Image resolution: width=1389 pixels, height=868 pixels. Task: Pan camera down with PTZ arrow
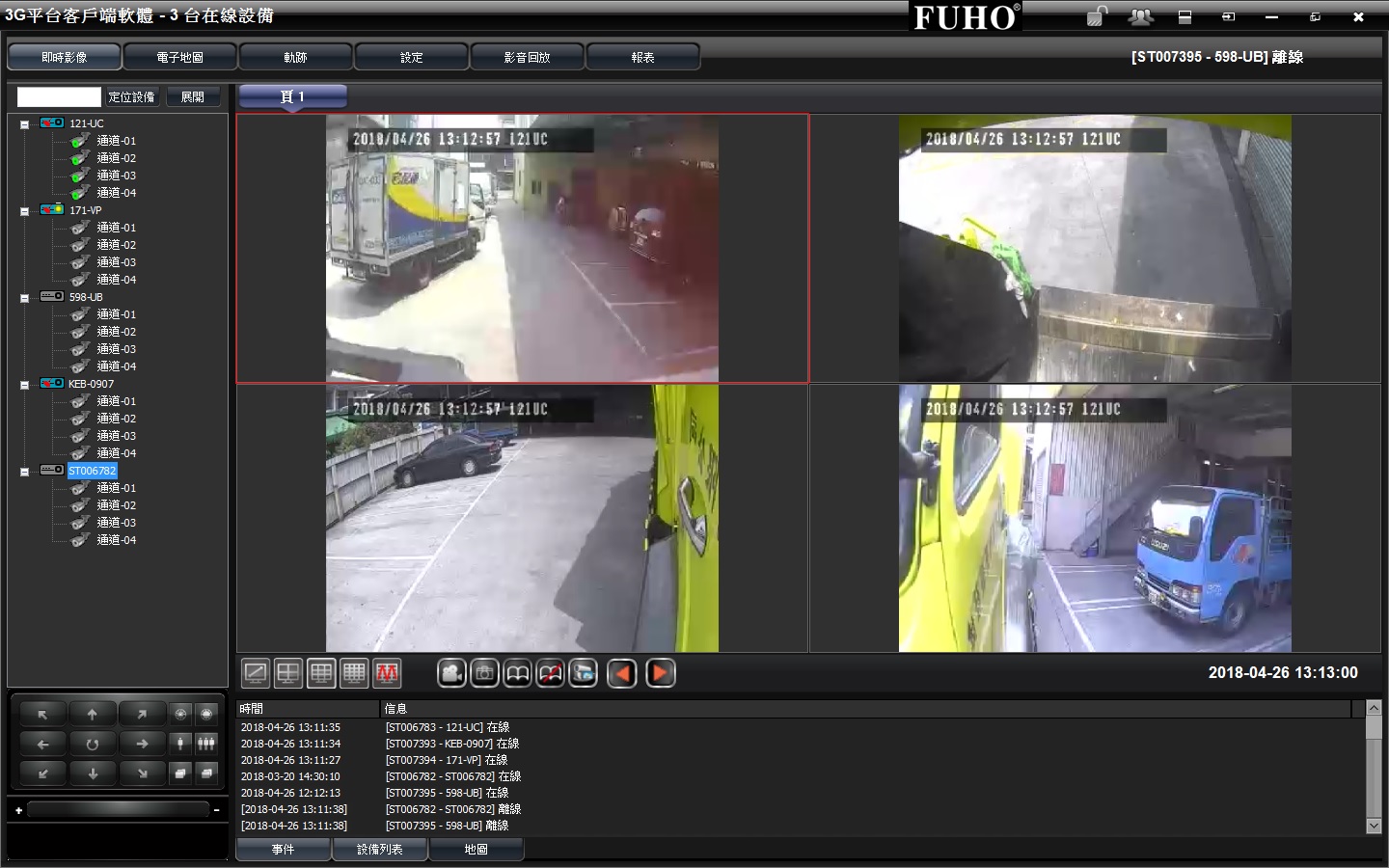pyautogui.click(x=93, y=773)
